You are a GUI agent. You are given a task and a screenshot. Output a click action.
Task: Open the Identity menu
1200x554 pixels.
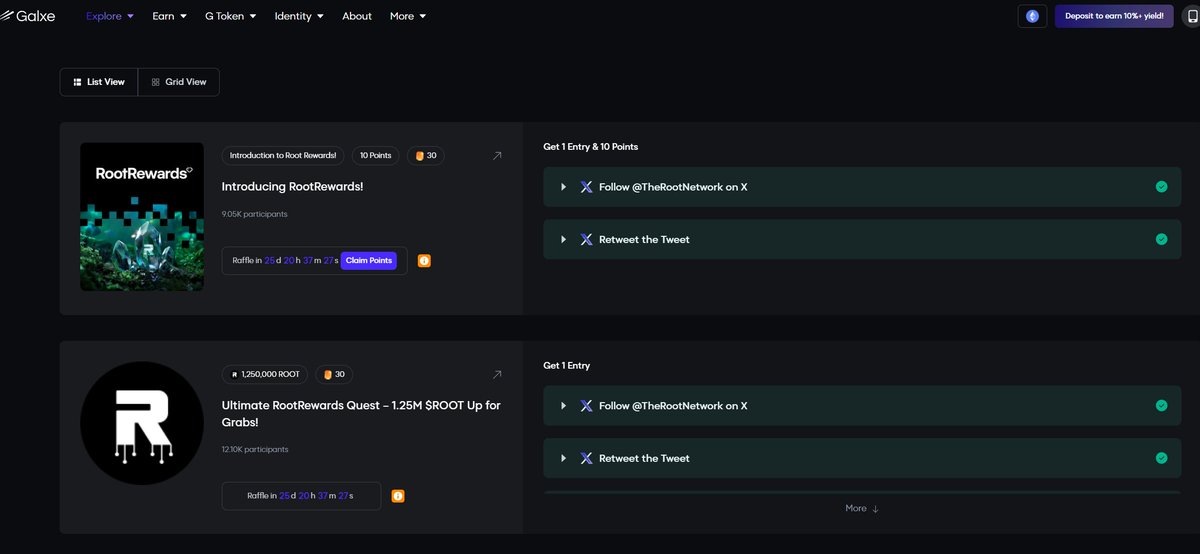299,16
